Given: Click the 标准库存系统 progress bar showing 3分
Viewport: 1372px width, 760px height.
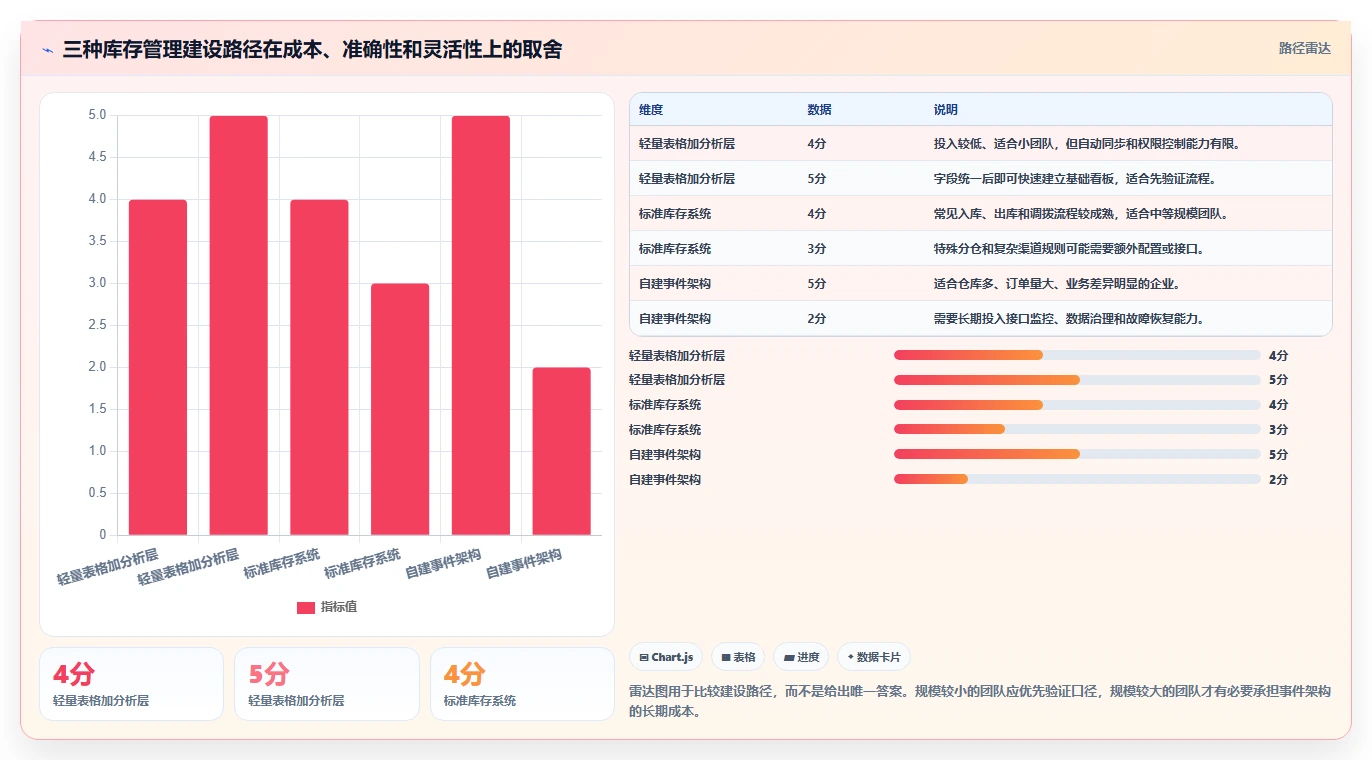Looking at the screenshot, I should click(x=1077, y=429).
